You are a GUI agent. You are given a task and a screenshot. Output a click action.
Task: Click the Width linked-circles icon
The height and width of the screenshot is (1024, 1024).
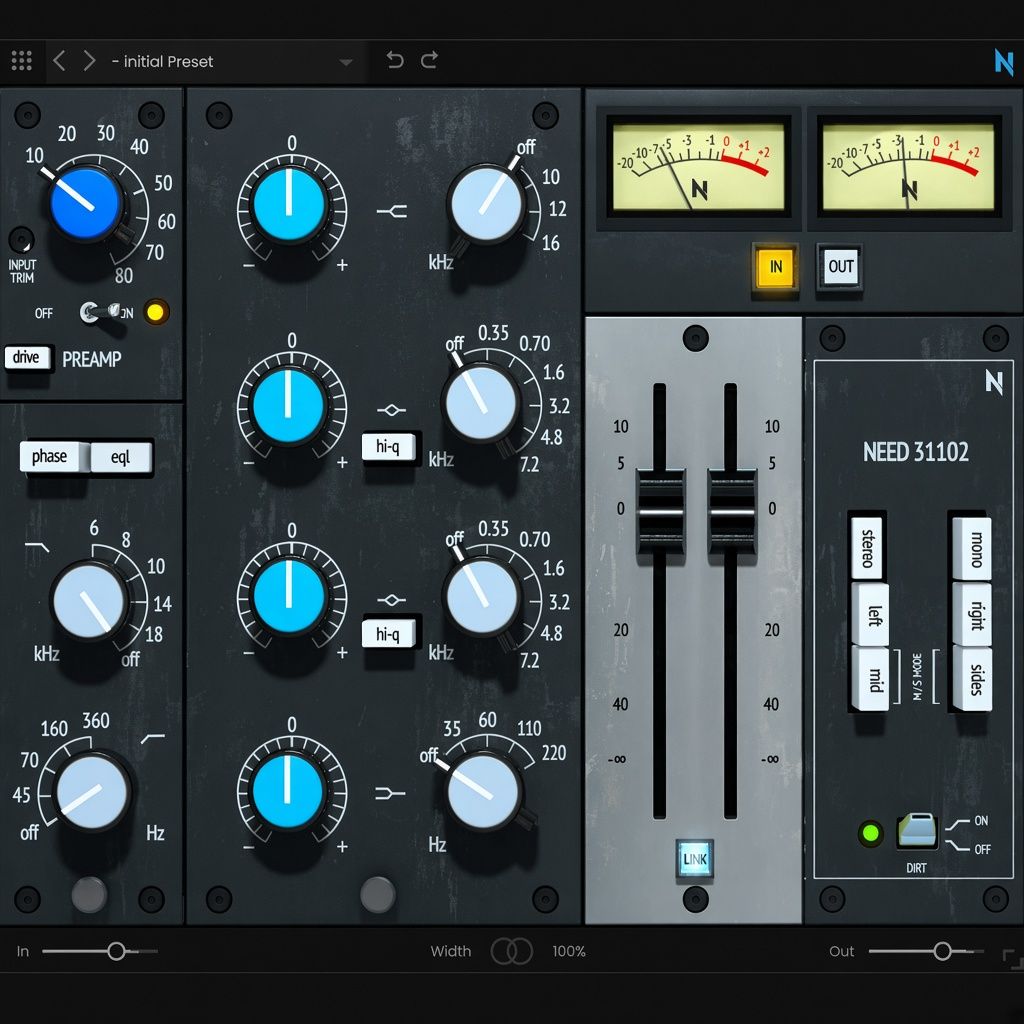click(x=511, y=951)
